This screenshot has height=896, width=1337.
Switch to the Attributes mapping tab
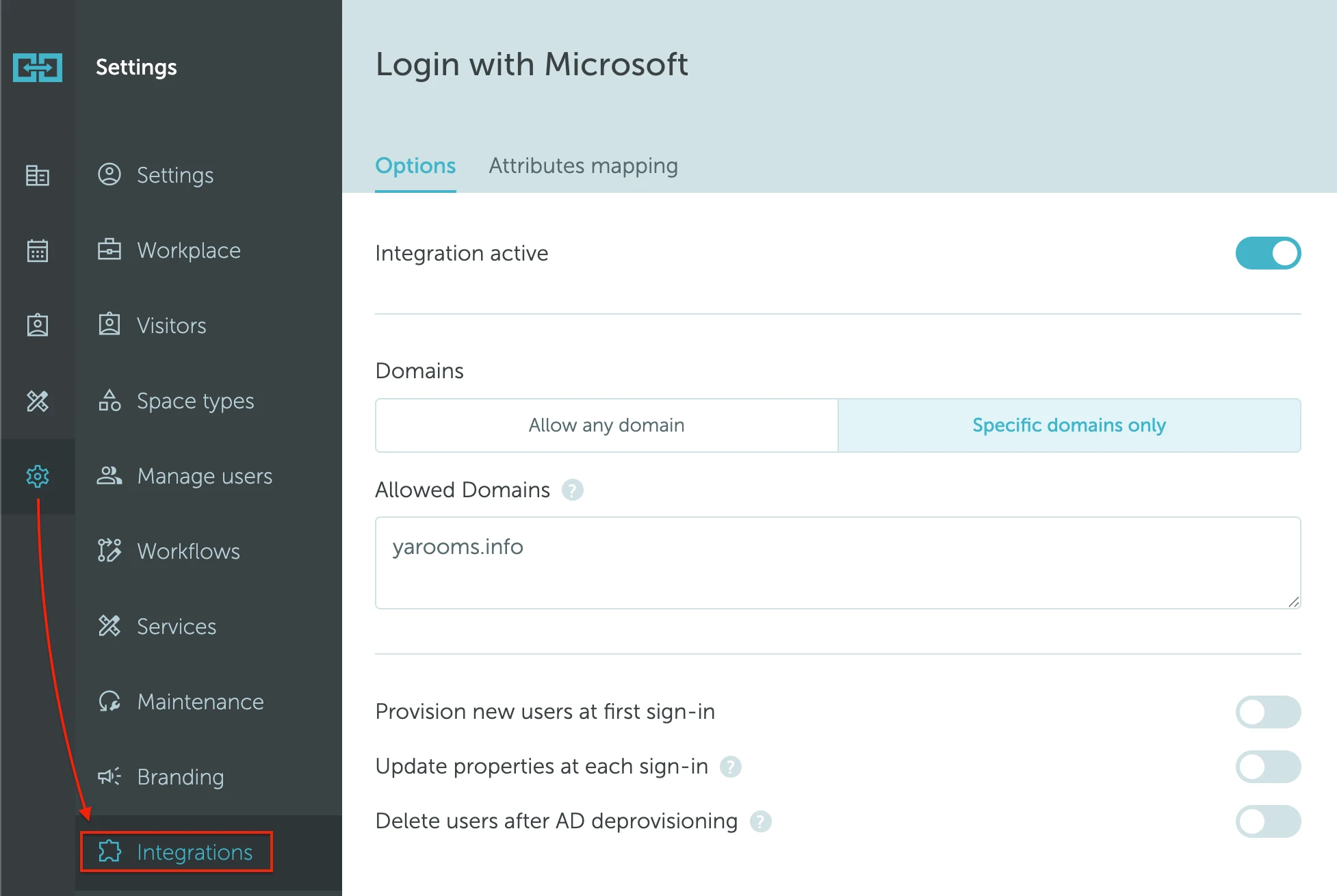583,166
